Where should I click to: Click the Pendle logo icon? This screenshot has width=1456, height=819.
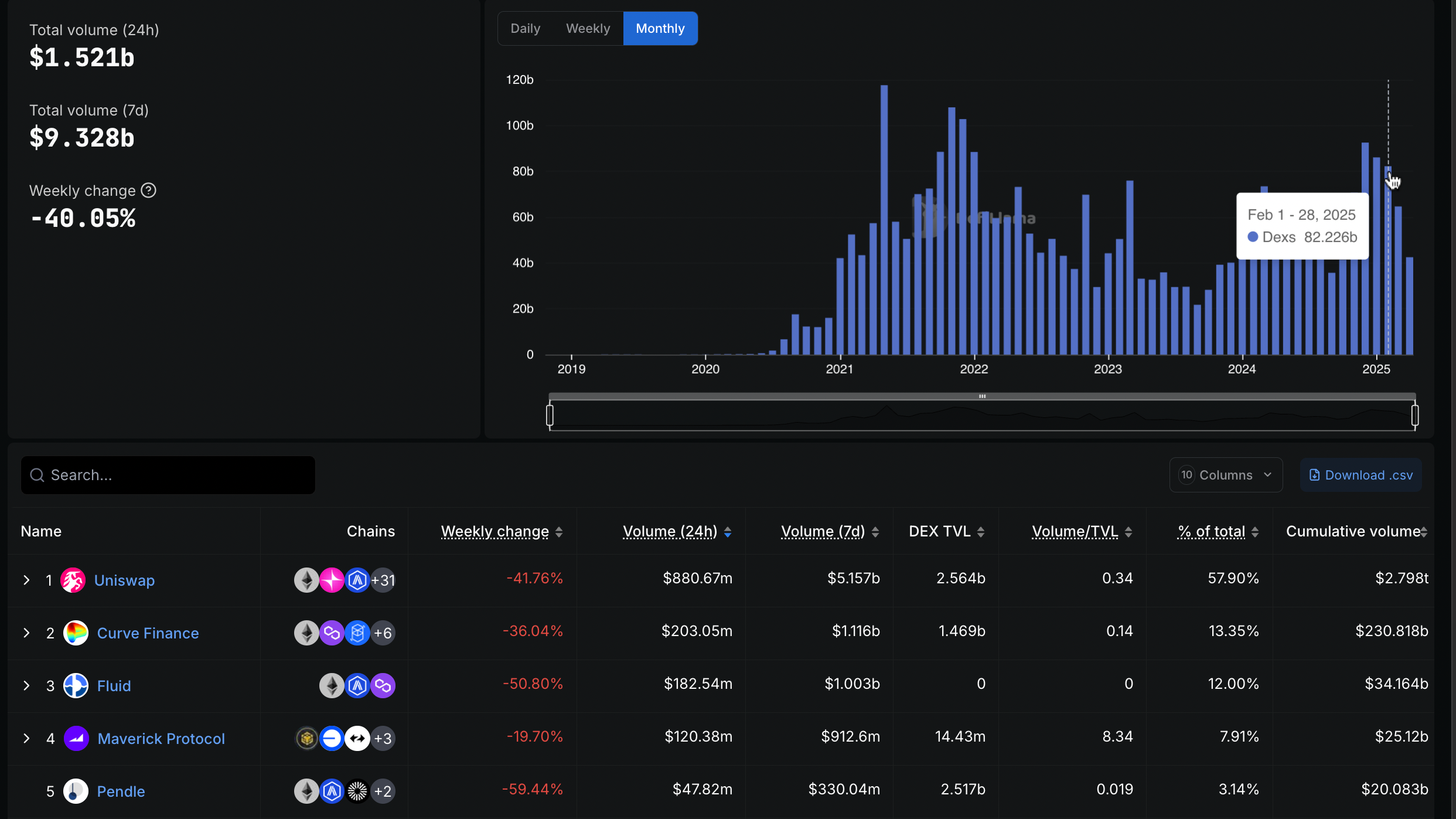click(x=76, y=791)
